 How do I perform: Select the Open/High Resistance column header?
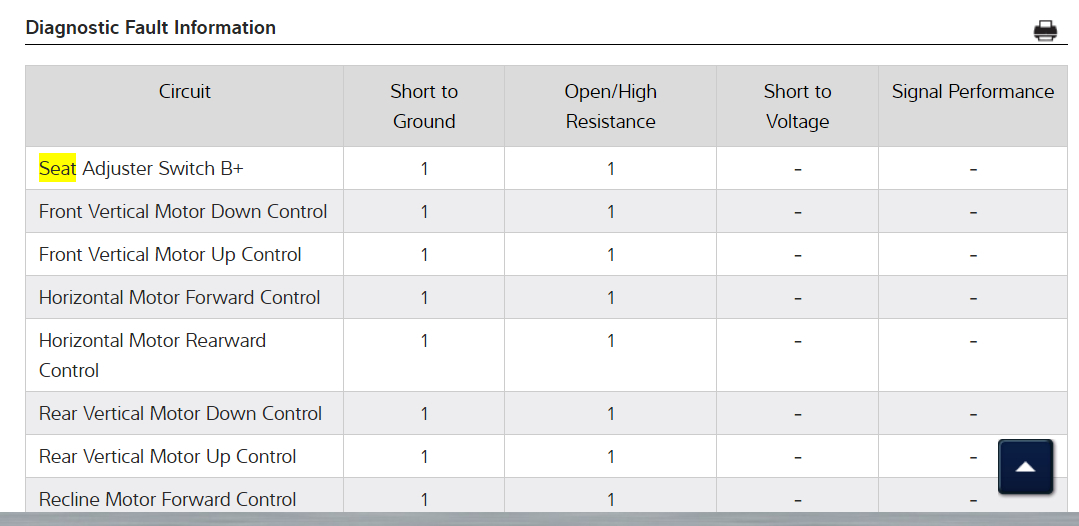pyautogui.click(x=610, y=106)
